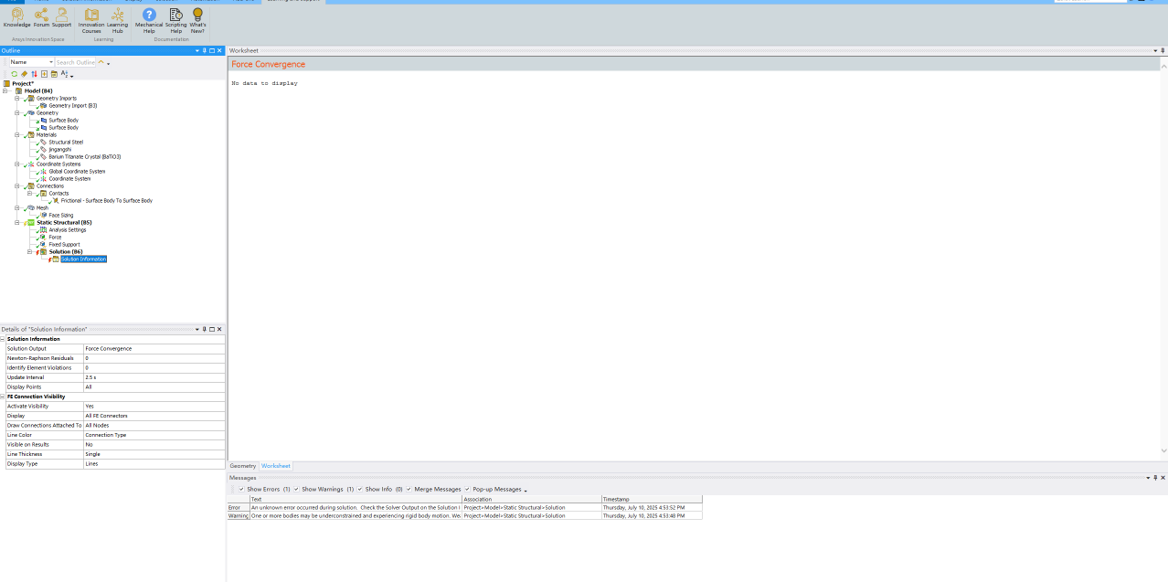Select the Force load item
This screenshot has height=582, width=1168.
(55, 237)
